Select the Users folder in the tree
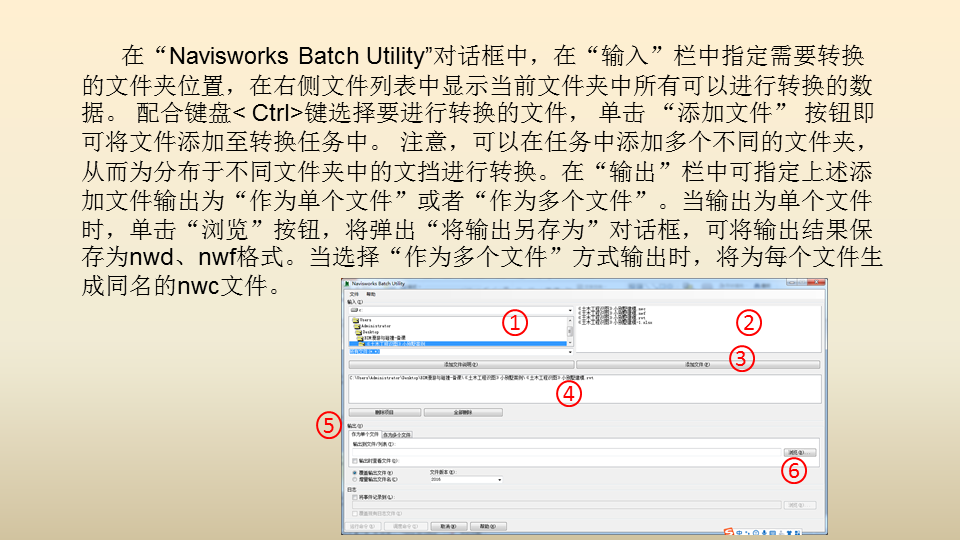This screenshot has width=960, height=540. click(361, 320)
